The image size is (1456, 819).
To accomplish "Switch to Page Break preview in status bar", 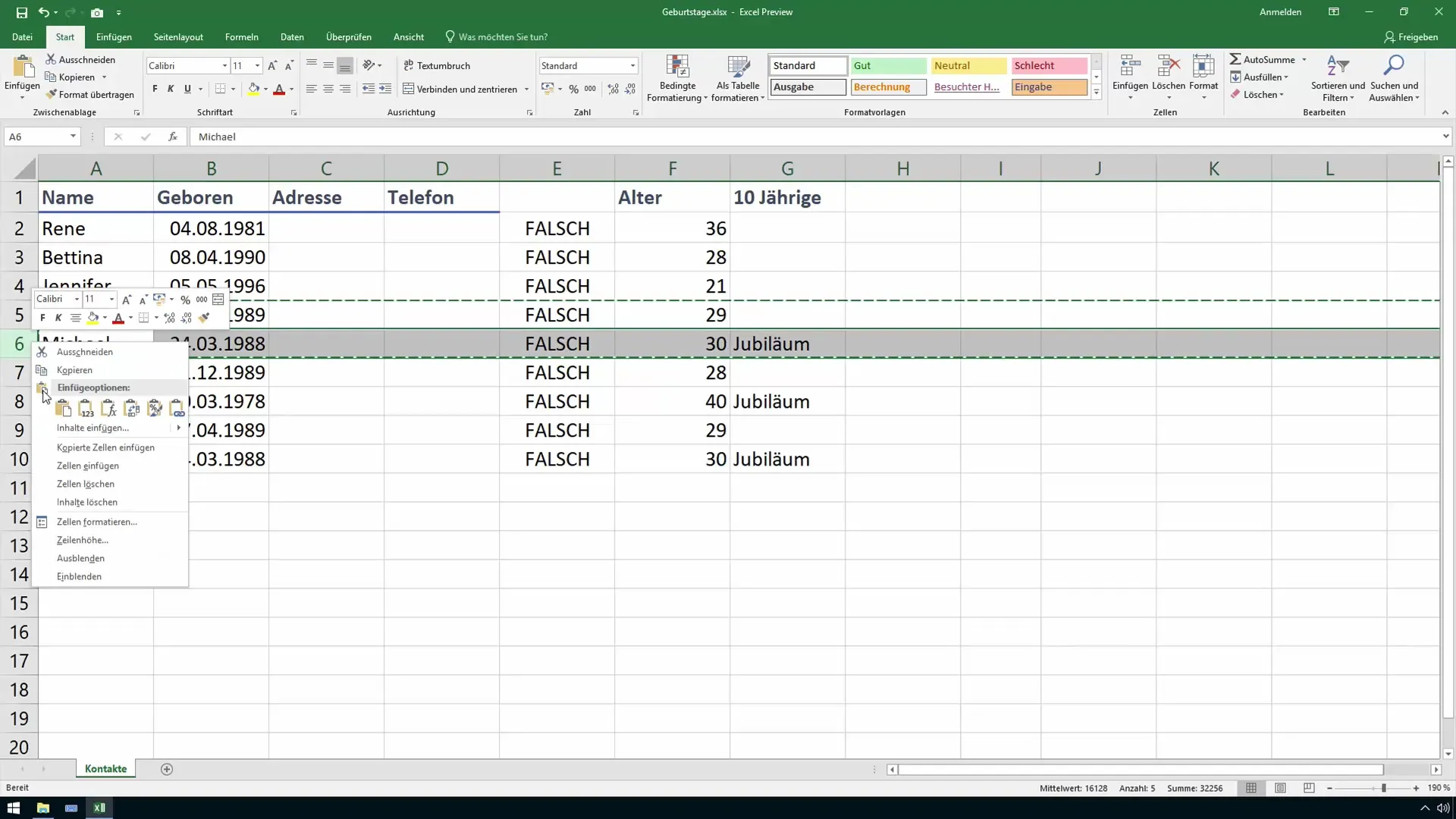I will (1309, 788).
